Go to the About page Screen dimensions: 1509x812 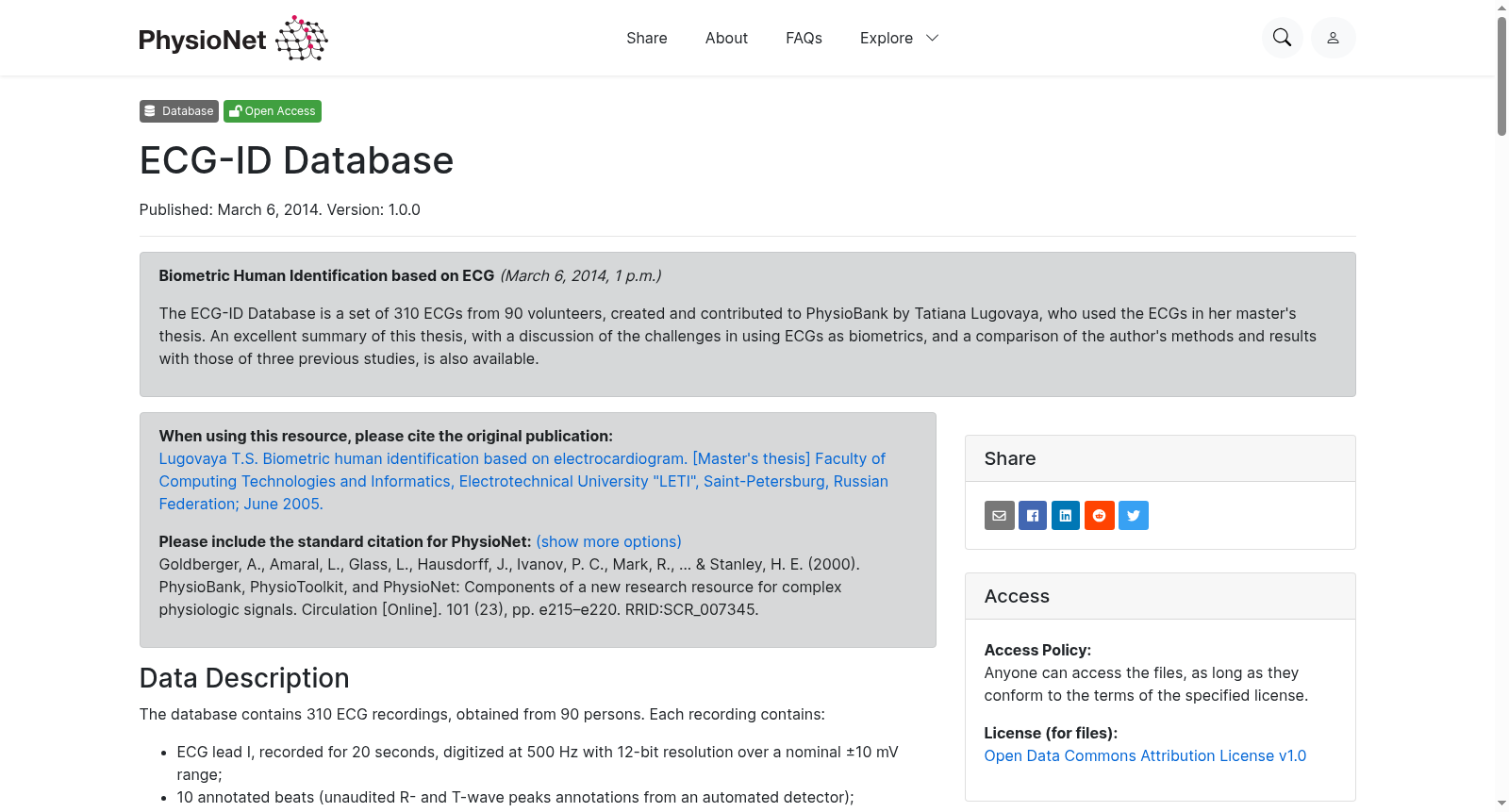(726, 38)
